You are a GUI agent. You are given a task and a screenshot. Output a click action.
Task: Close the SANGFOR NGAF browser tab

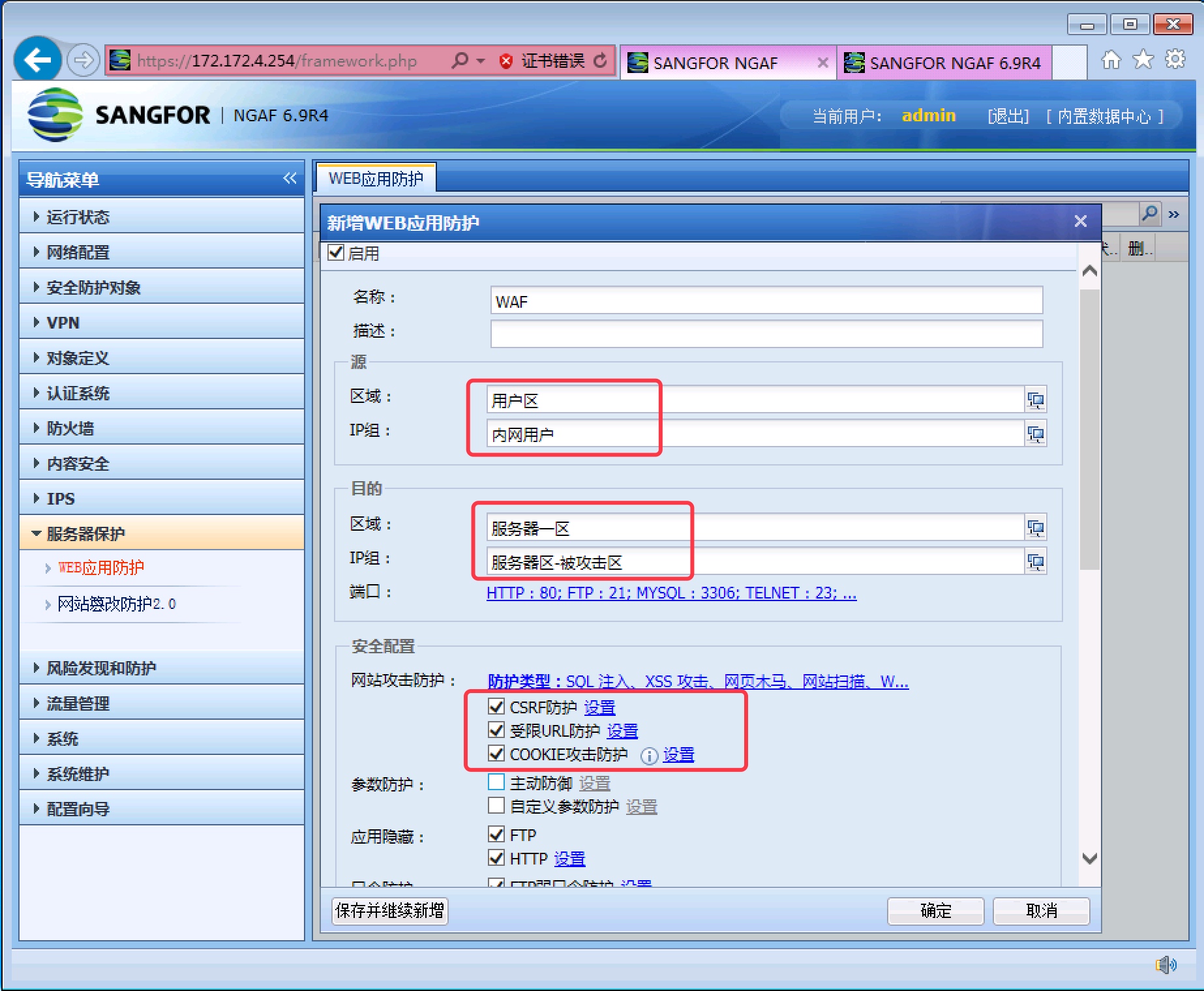(823, 63)
